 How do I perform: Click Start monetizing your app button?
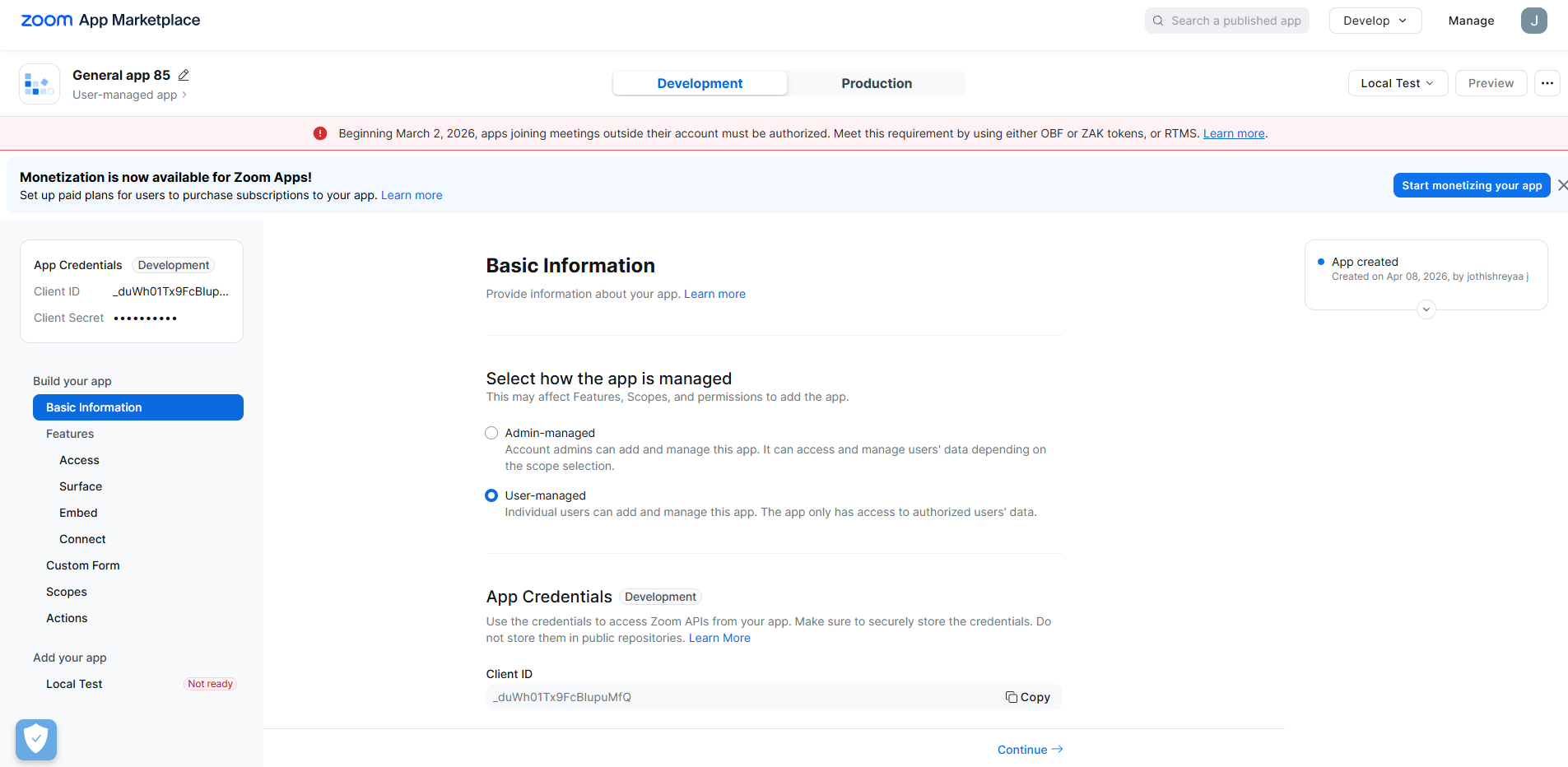[x=1472, y=185]
